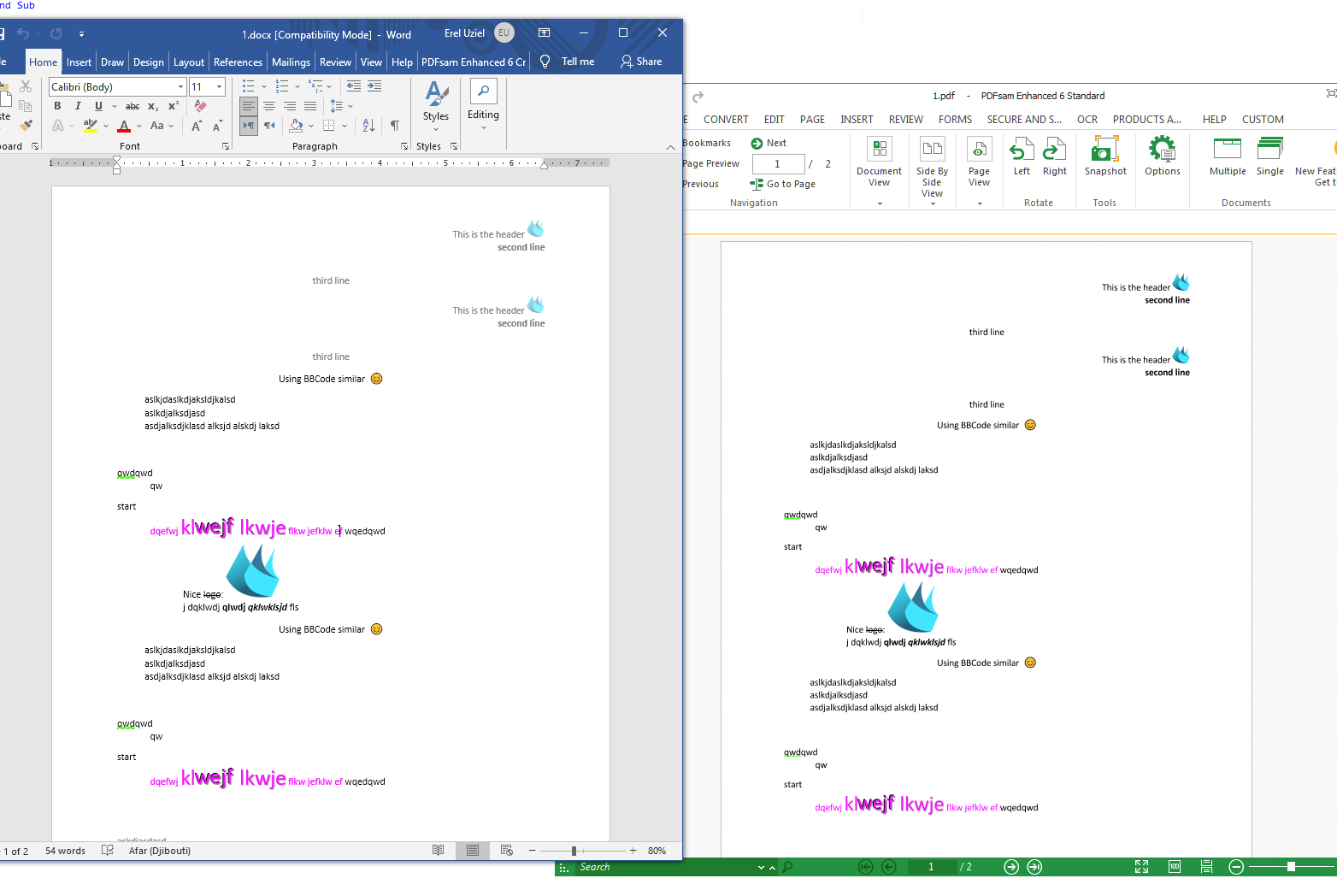Click Word Undo arrow in title bar

tap(23, 34)
